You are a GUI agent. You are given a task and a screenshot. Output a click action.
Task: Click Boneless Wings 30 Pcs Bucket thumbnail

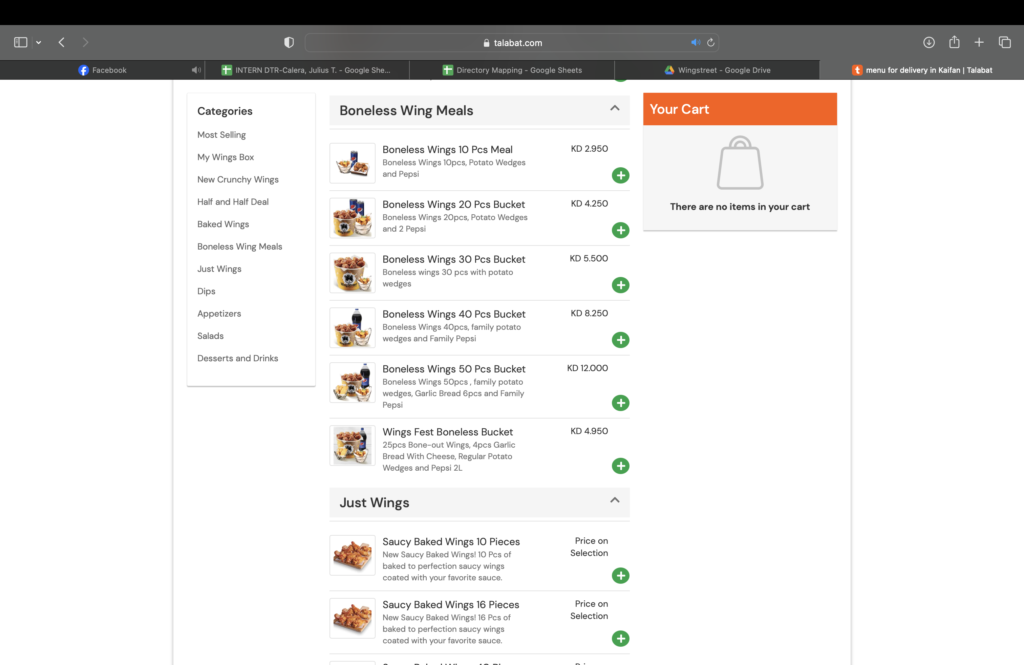tap(352, 272)
